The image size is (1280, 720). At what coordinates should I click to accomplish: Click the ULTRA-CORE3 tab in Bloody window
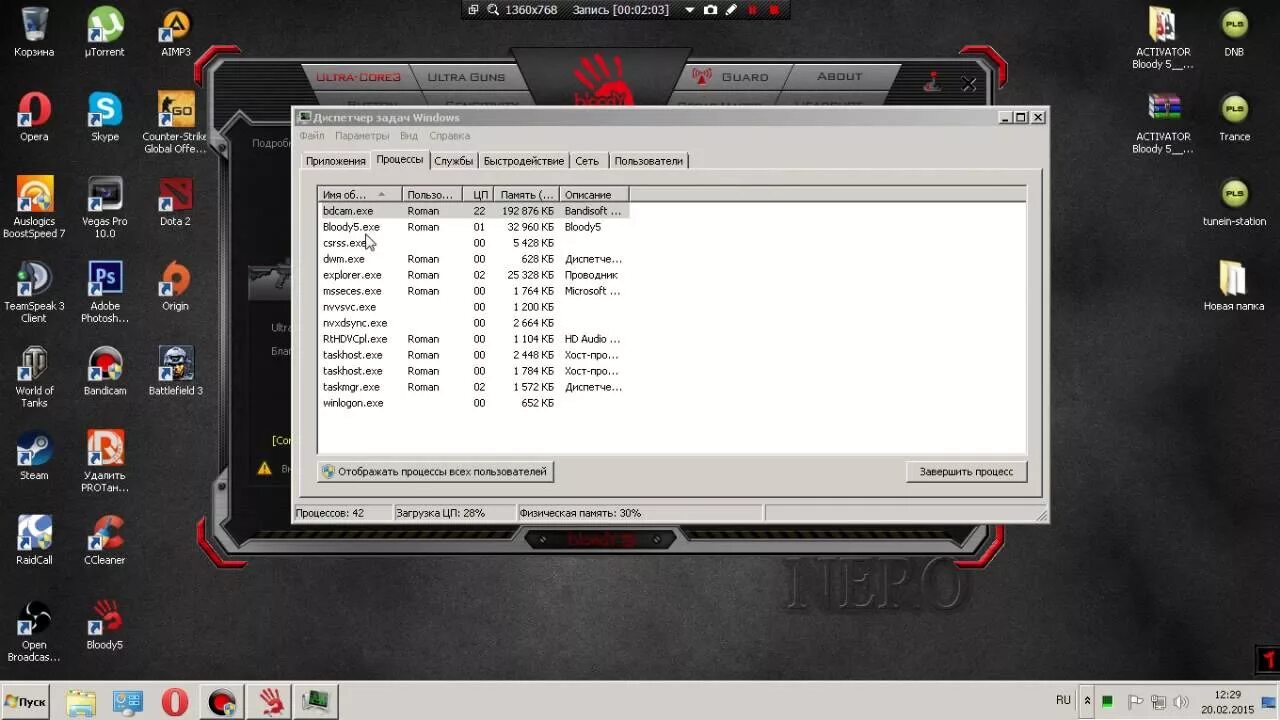358,77
